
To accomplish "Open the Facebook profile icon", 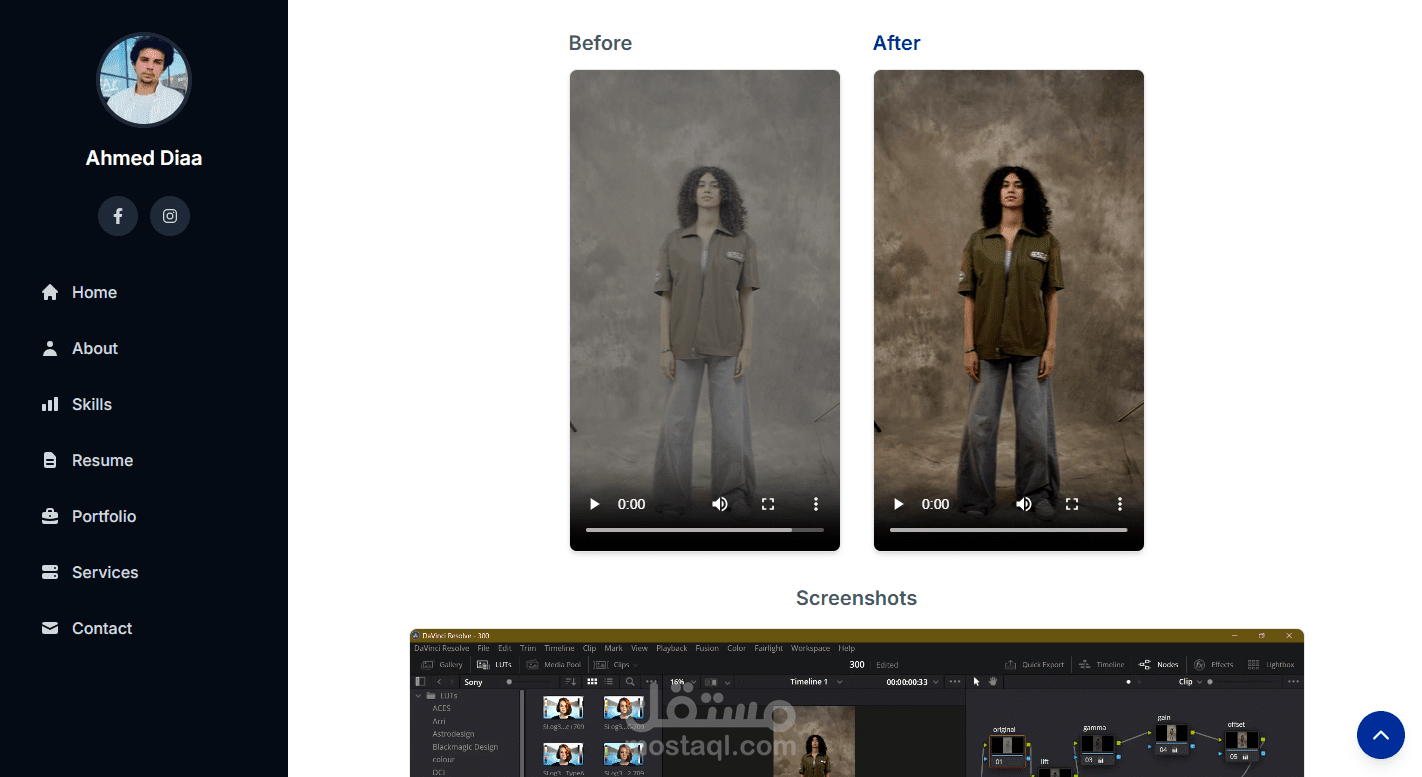I will pyautogui.click(x=118, y=216).
